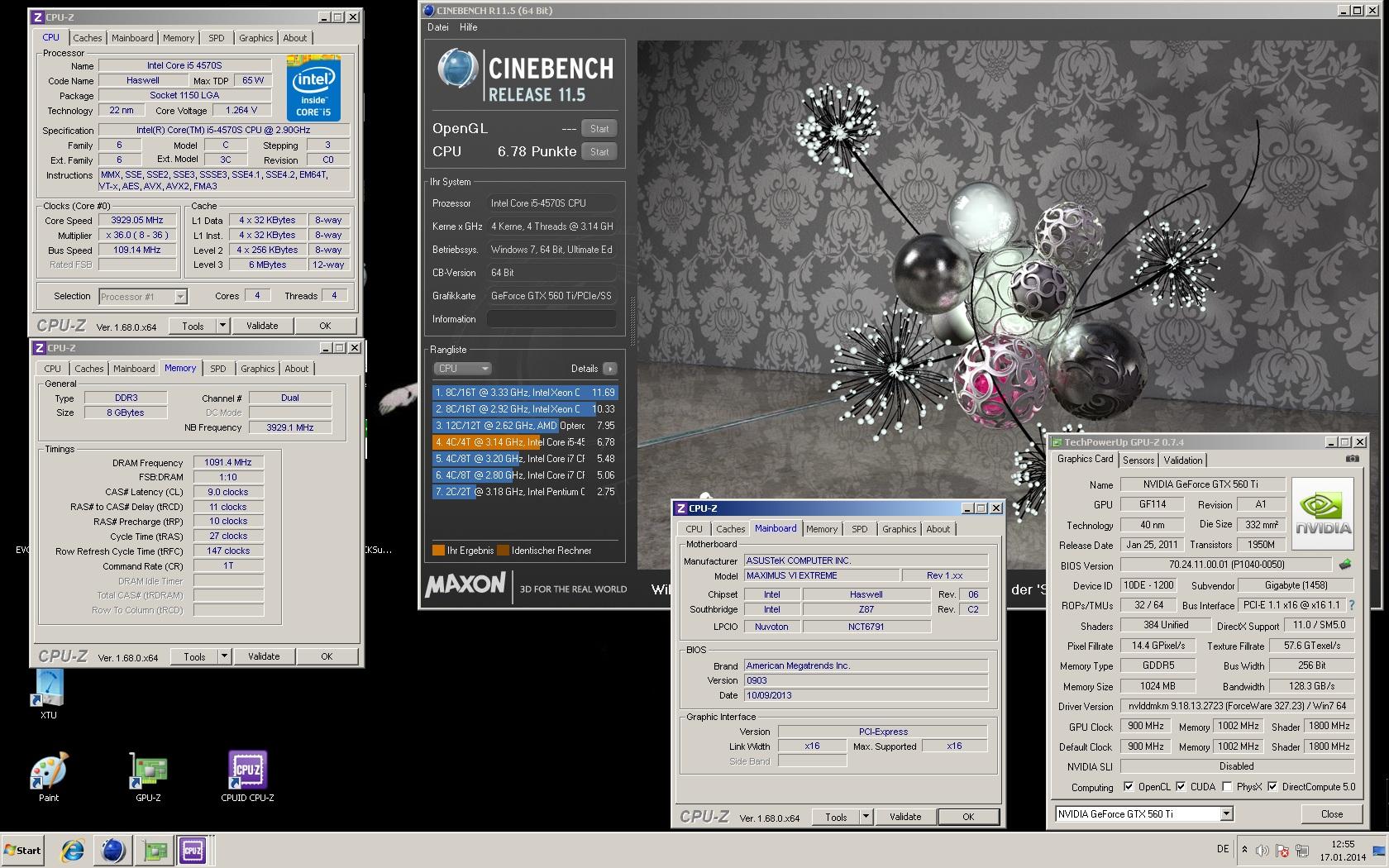The height and width of the screenshot is (868, 1389).
Task: Click the Cinebench title bar icon
Action: click(x=428, y=11)
